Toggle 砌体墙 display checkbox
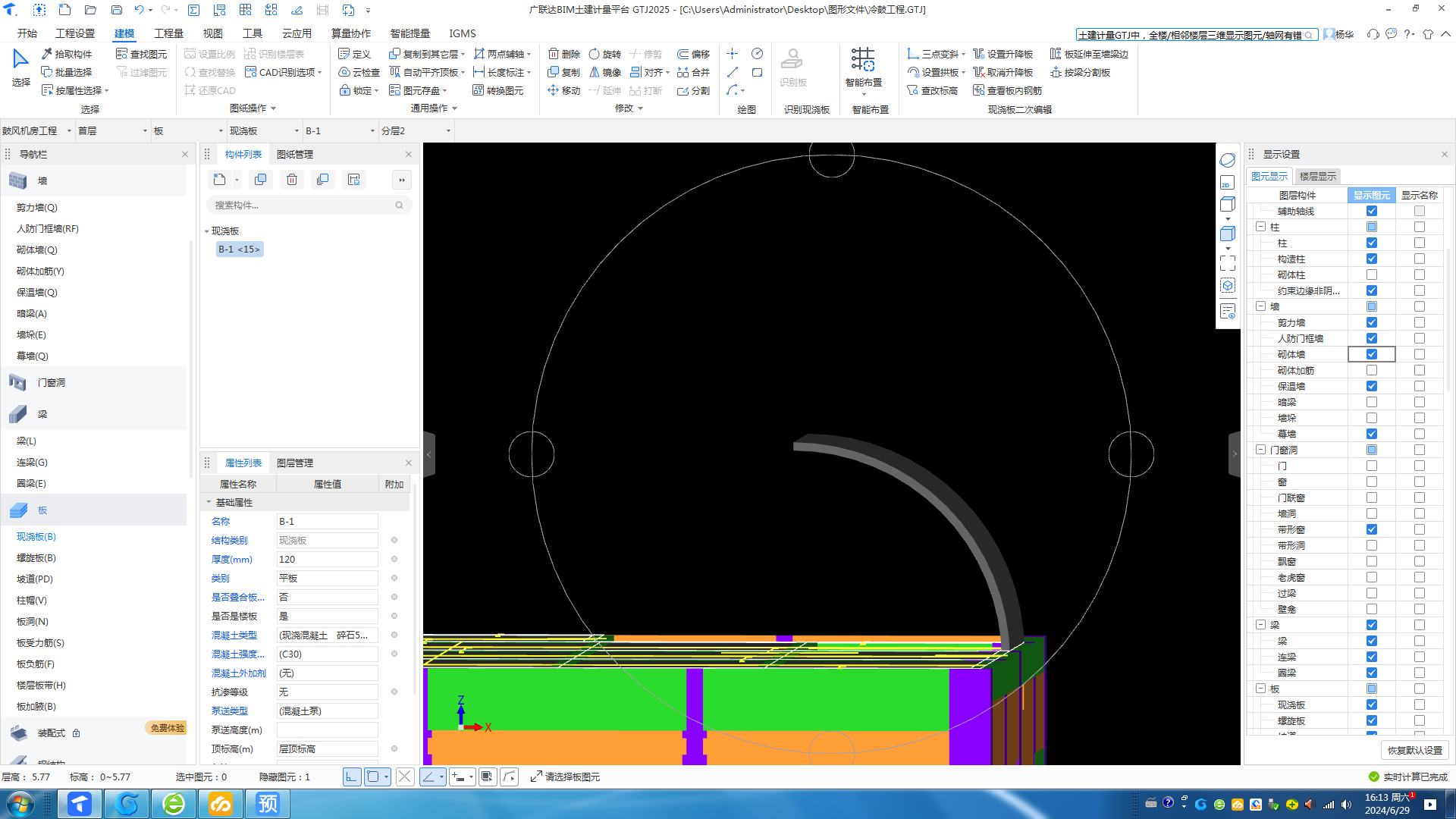Viewport: 1456px width, 819px height. 1372,355
